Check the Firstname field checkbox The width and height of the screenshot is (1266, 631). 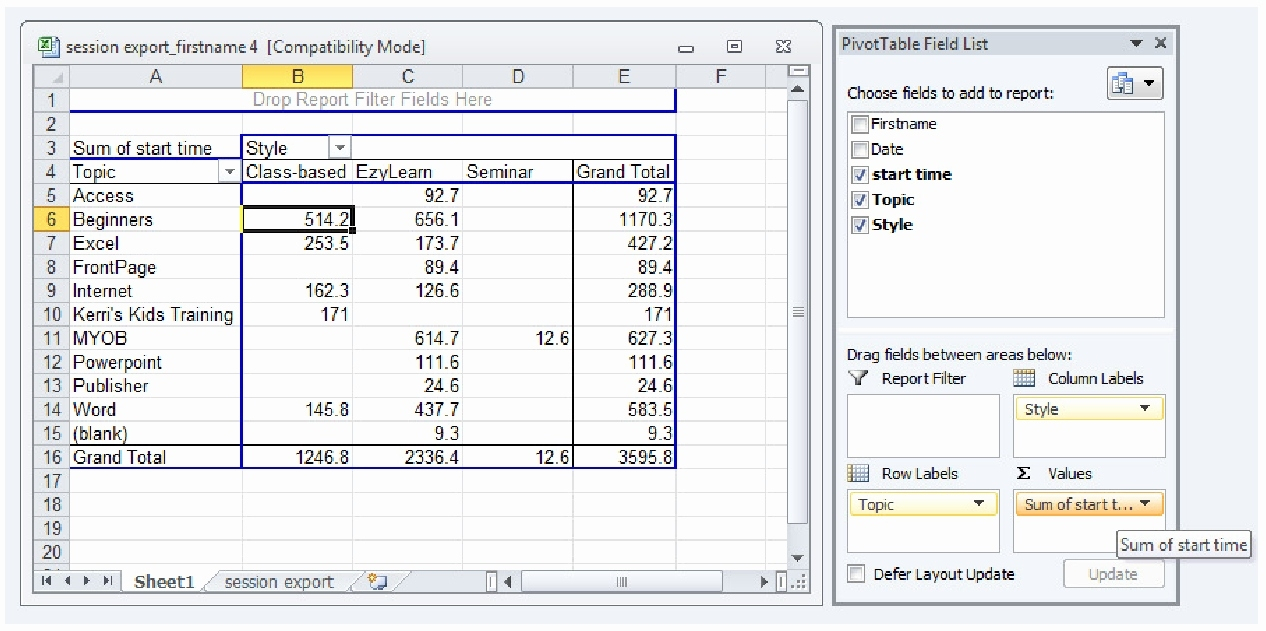coord(860,125)
